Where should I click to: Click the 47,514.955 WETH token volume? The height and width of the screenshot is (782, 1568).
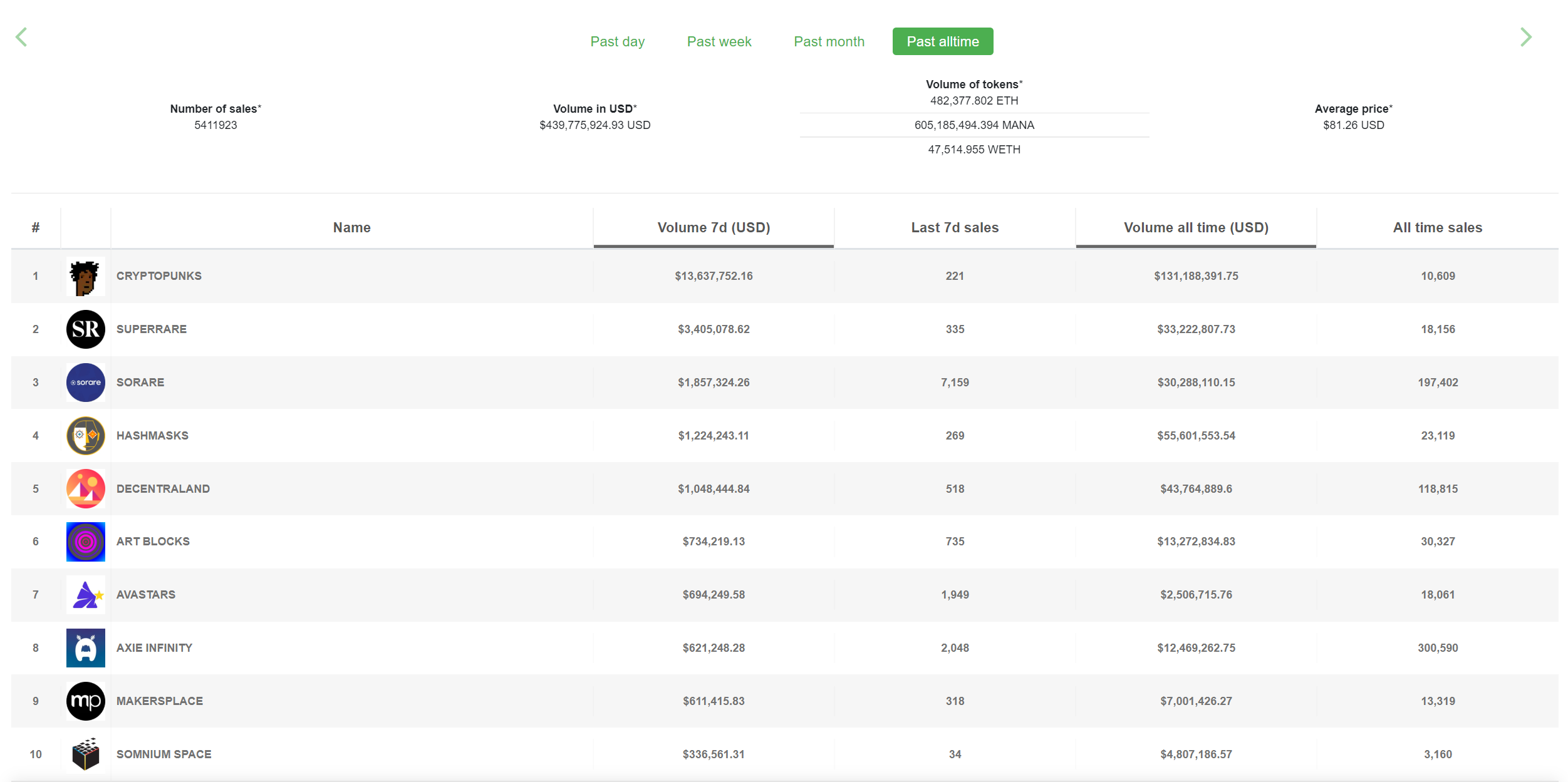click(x=974, y=150)
